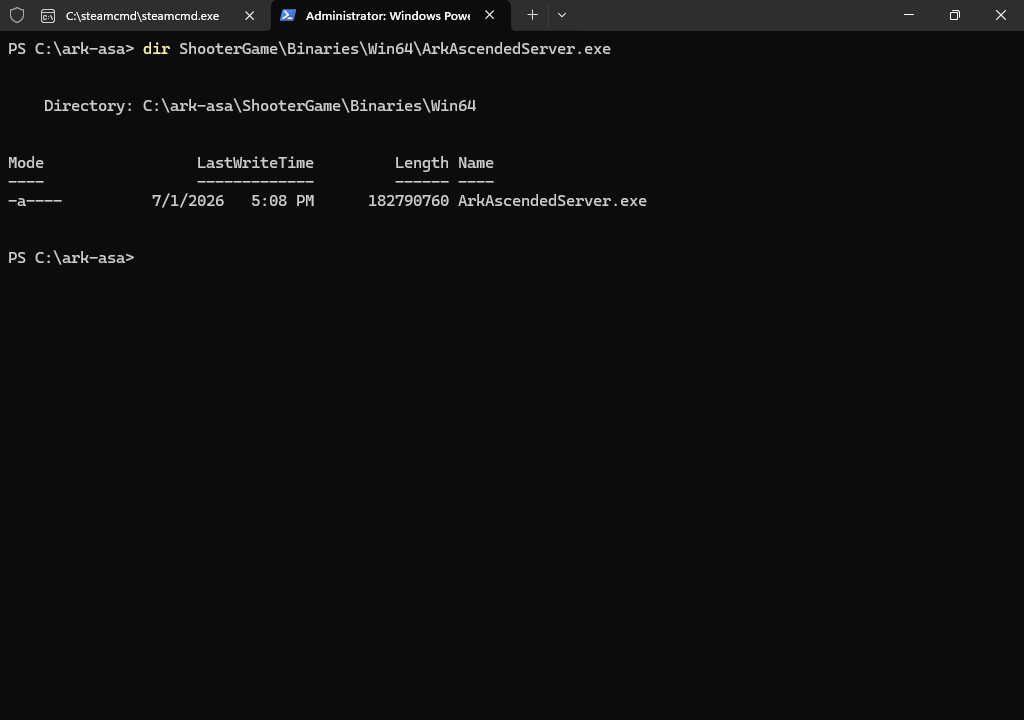Click the Directory: C:\ark-asa line
1024x720 pixels.
pos(260,106)
